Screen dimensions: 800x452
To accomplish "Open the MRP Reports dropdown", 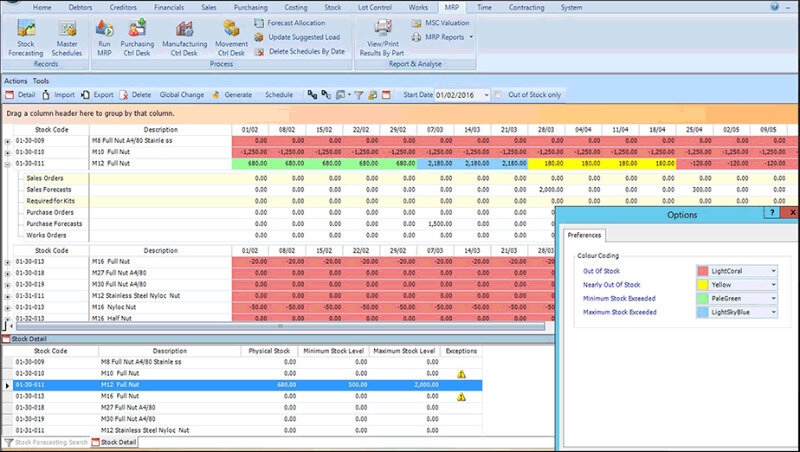I will 446,37.
